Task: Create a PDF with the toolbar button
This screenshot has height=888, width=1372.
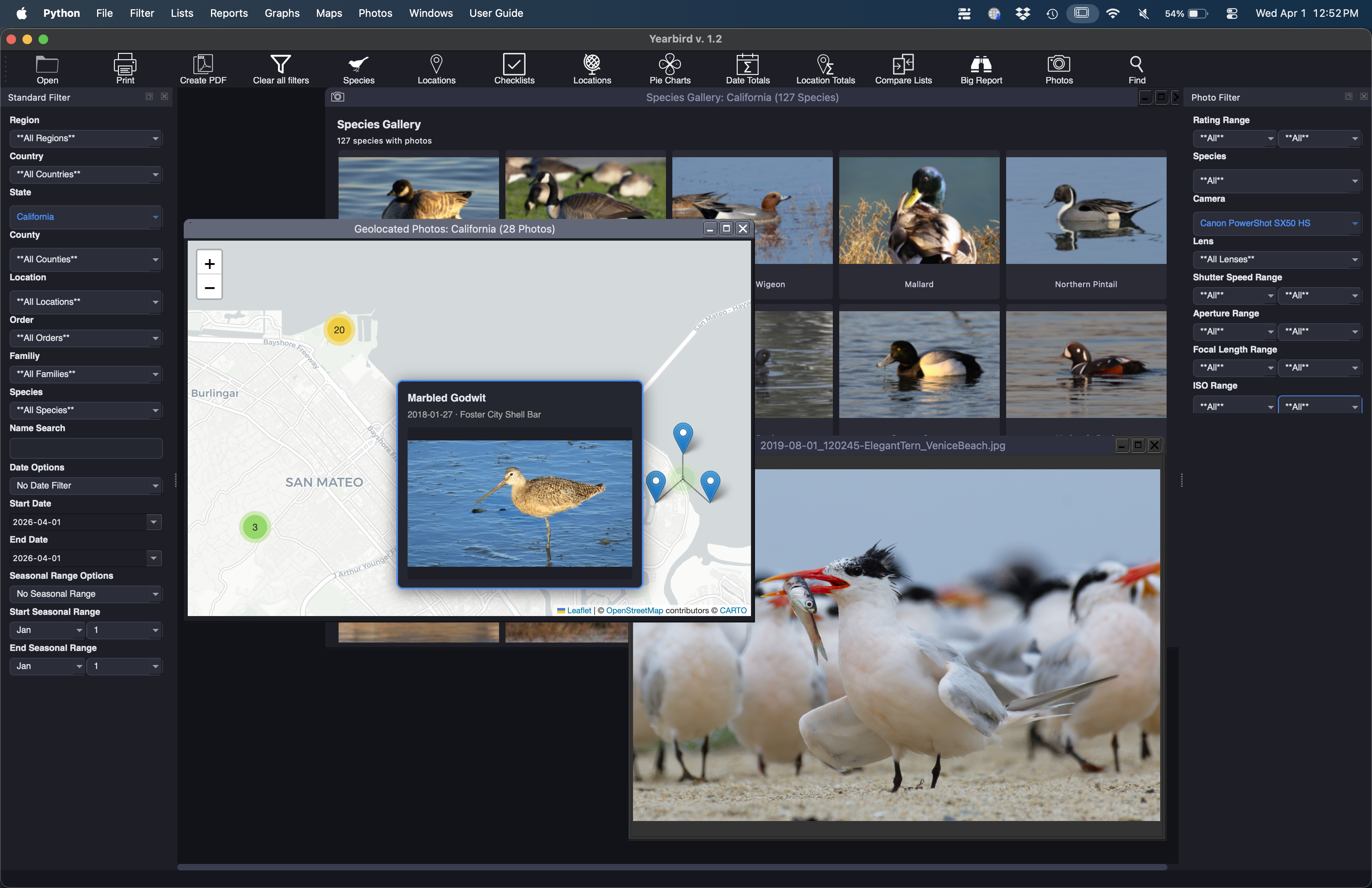Action: pyautogui.click(x=203, y=69)
